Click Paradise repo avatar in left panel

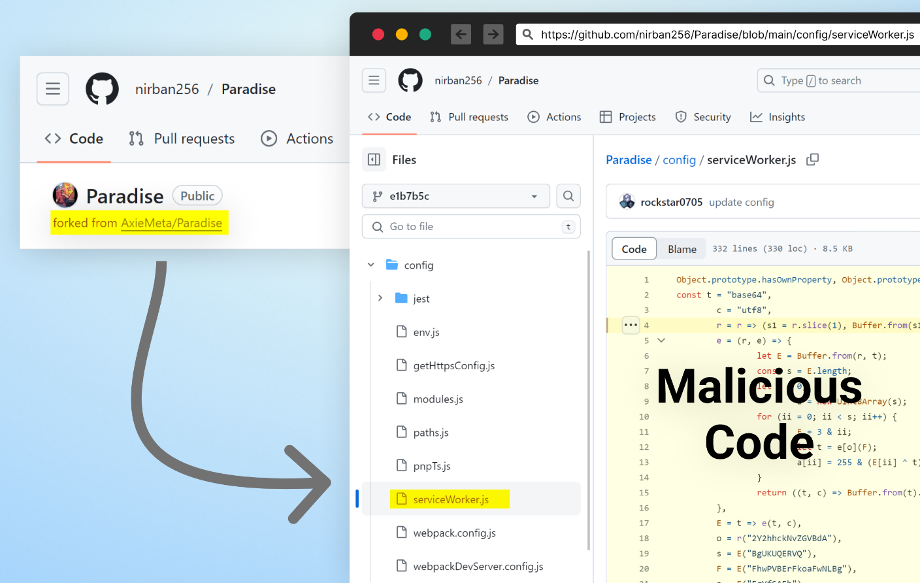tap(65, 195)
